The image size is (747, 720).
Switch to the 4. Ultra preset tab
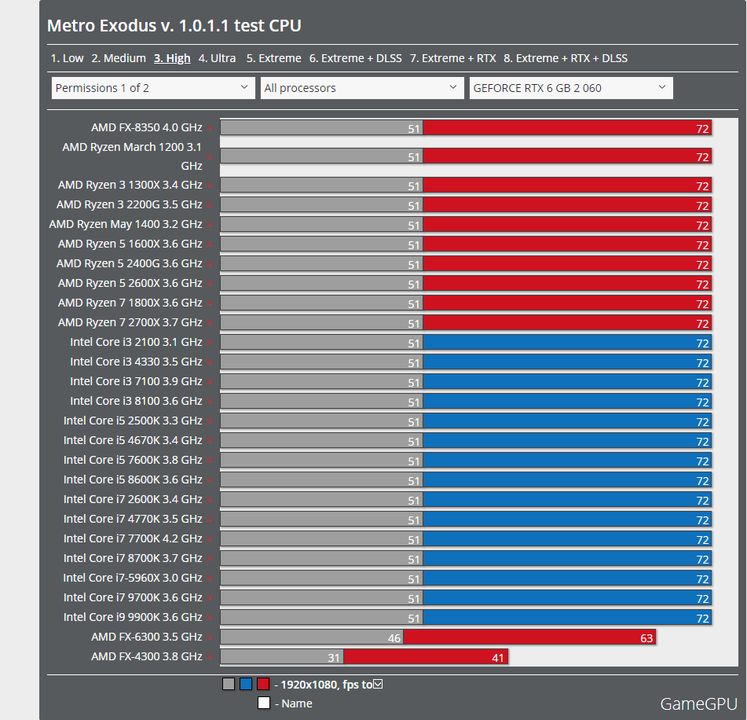217,58
